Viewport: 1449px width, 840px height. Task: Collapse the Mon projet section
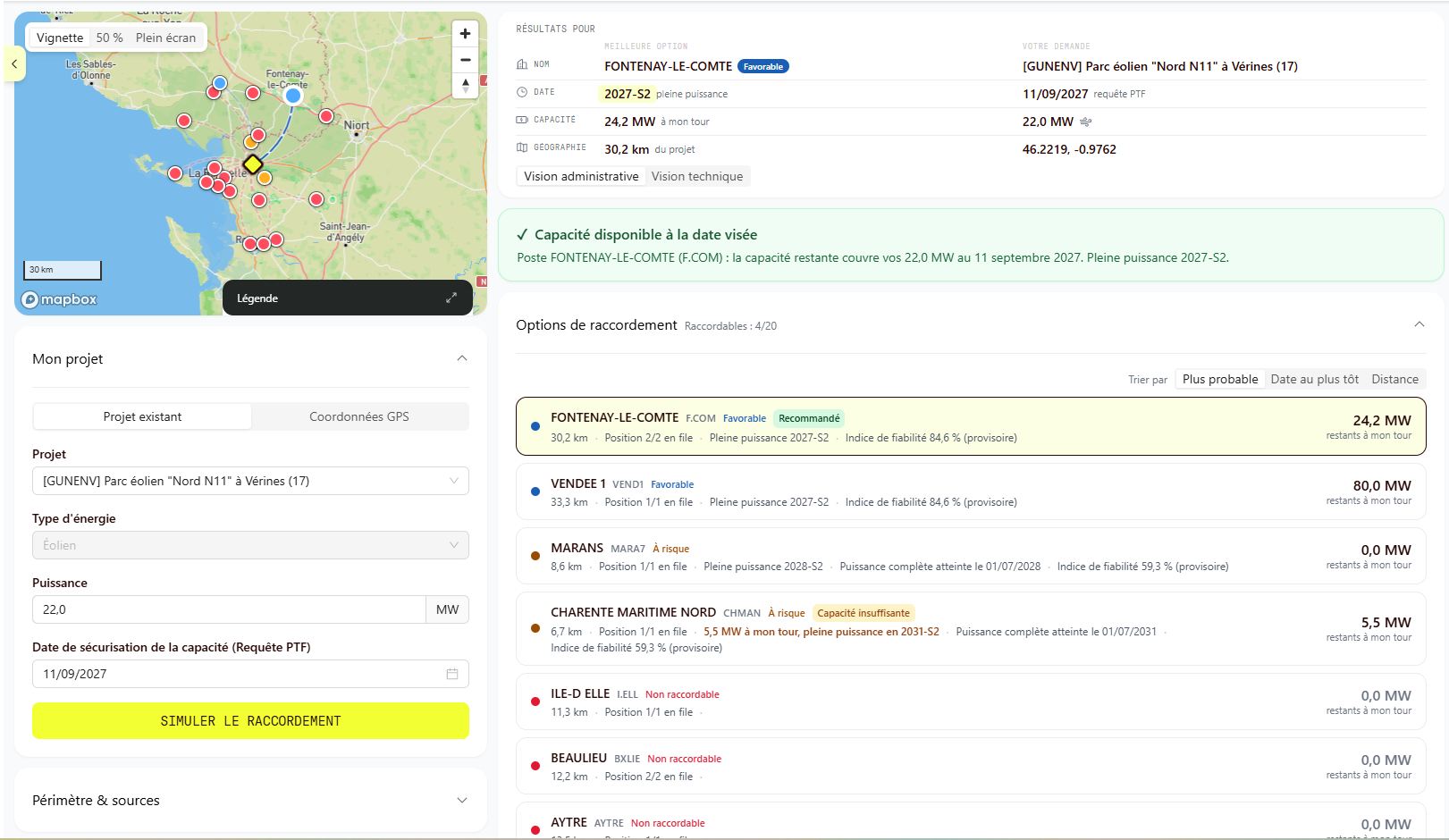click(462, 358)
